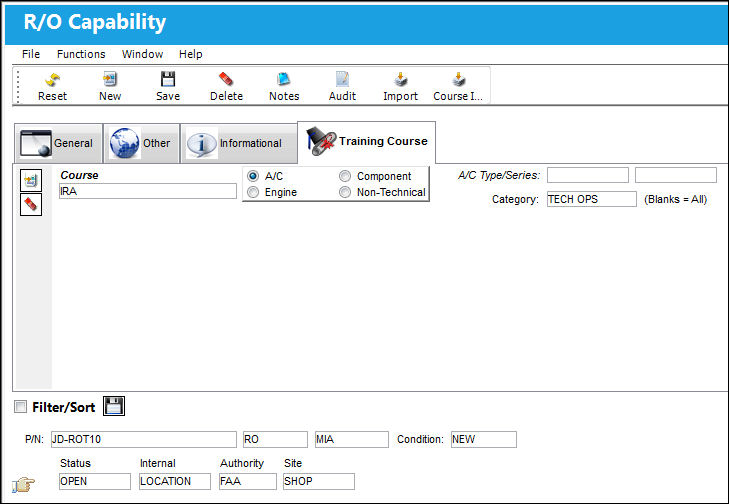Screen dimensions: 729x504
Task: Select the A/C radio button
Action: point(253,176)
